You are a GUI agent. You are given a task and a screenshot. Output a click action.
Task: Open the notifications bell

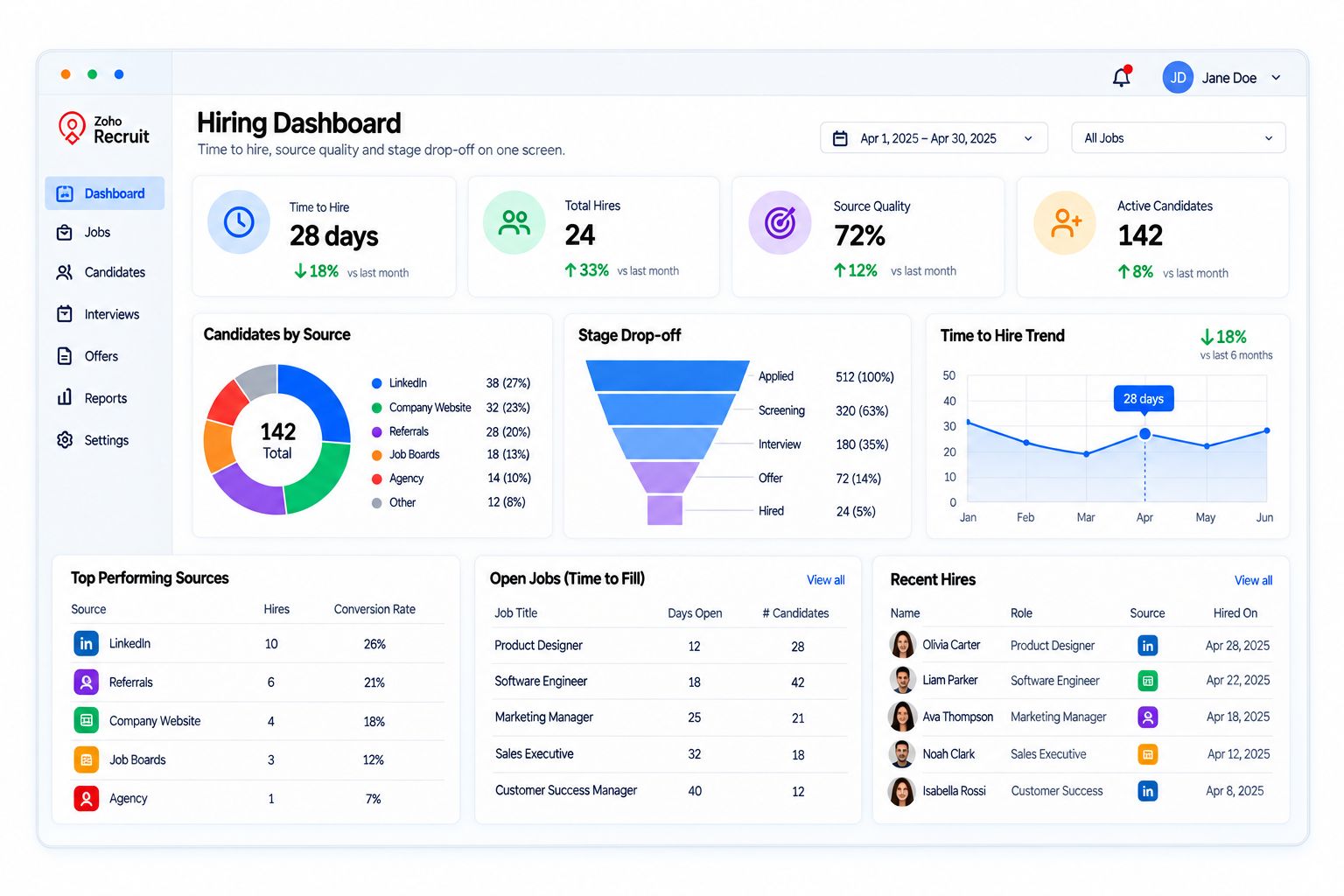click(x=1122, y=77)
